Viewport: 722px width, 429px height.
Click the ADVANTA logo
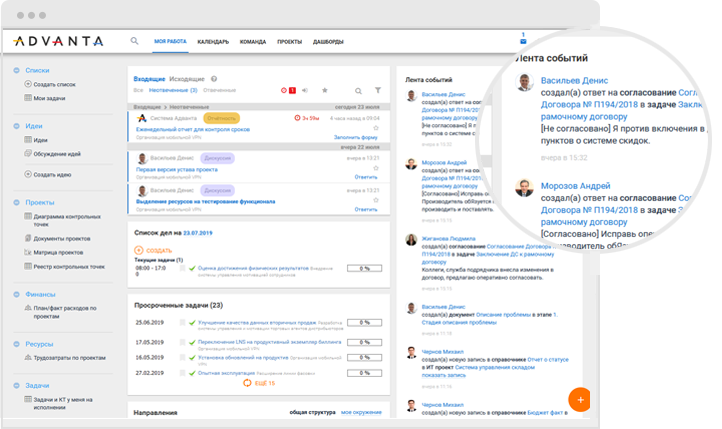(x=58, y=41)
